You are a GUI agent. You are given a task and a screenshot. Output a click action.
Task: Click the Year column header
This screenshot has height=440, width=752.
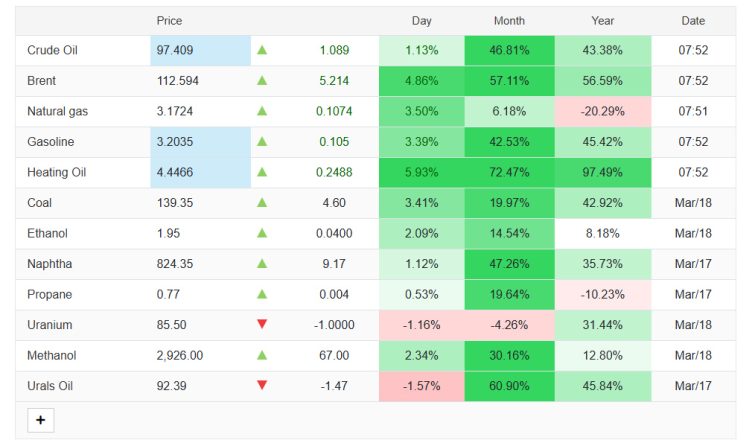[602, 21]
